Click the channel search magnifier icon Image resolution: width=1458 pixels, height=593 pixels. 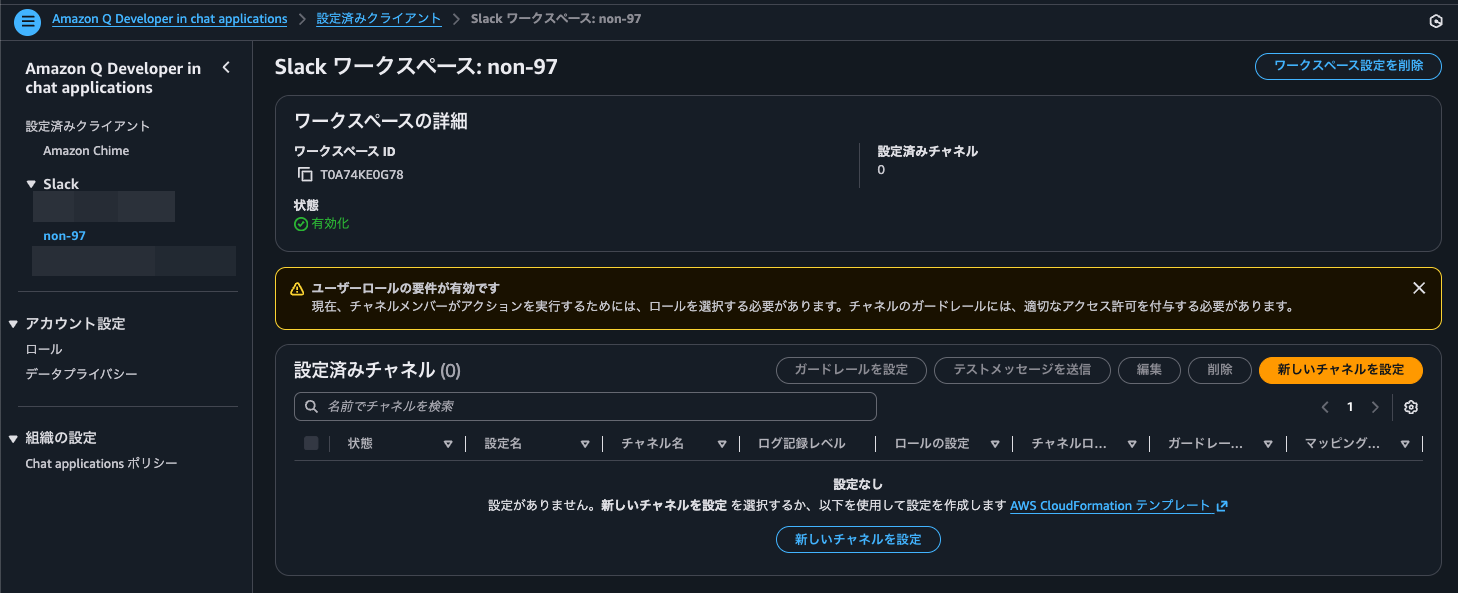click(310, 407)
